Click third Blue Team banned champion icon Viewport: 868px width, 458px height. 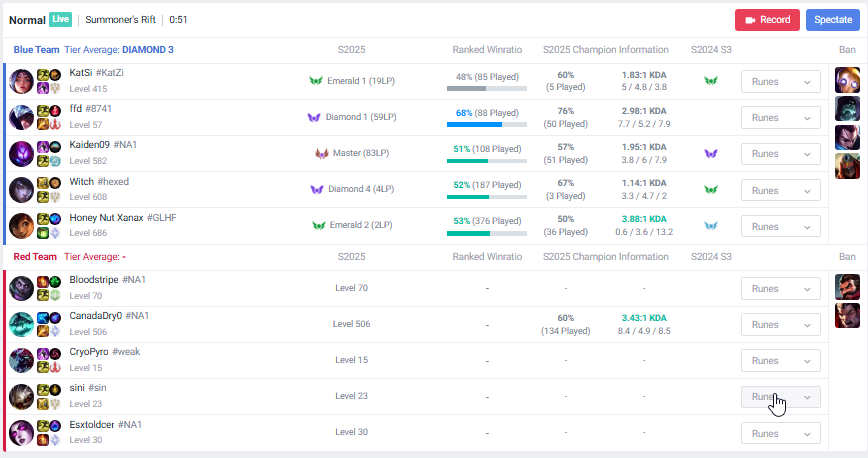(x=847, y=137)
